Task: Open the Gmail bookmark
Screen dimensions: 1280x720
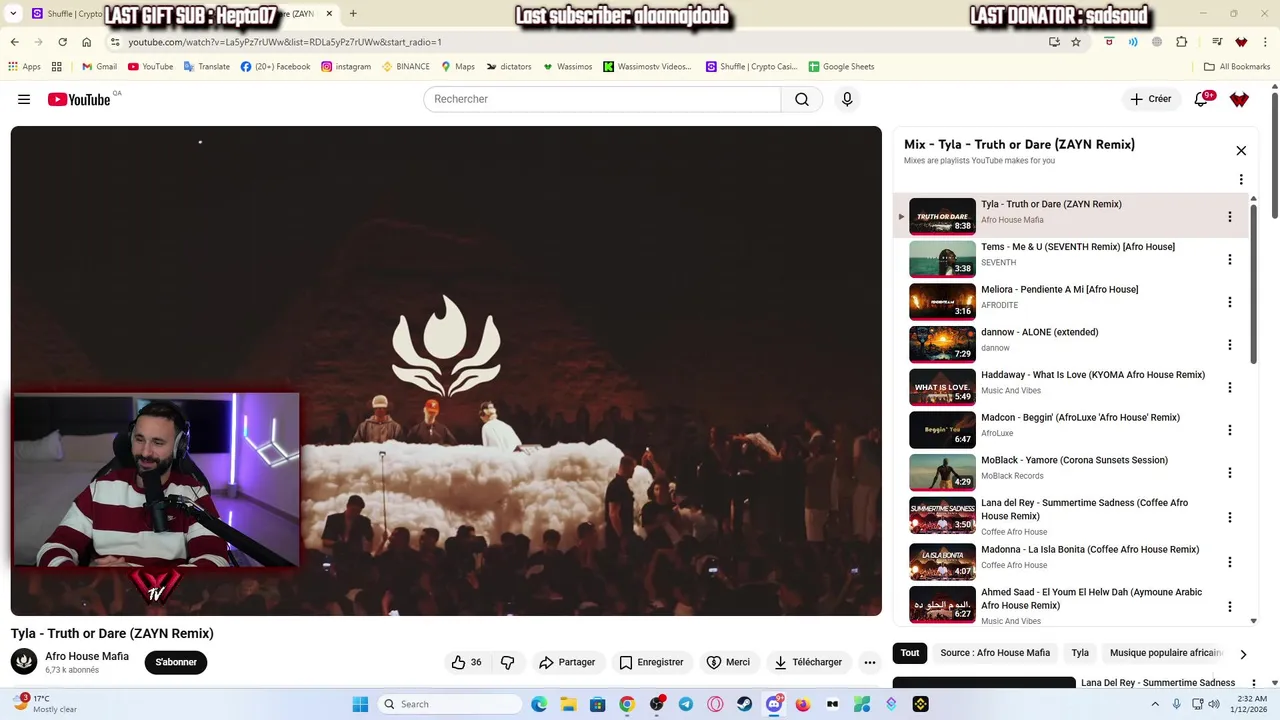Action: (99, 67)
